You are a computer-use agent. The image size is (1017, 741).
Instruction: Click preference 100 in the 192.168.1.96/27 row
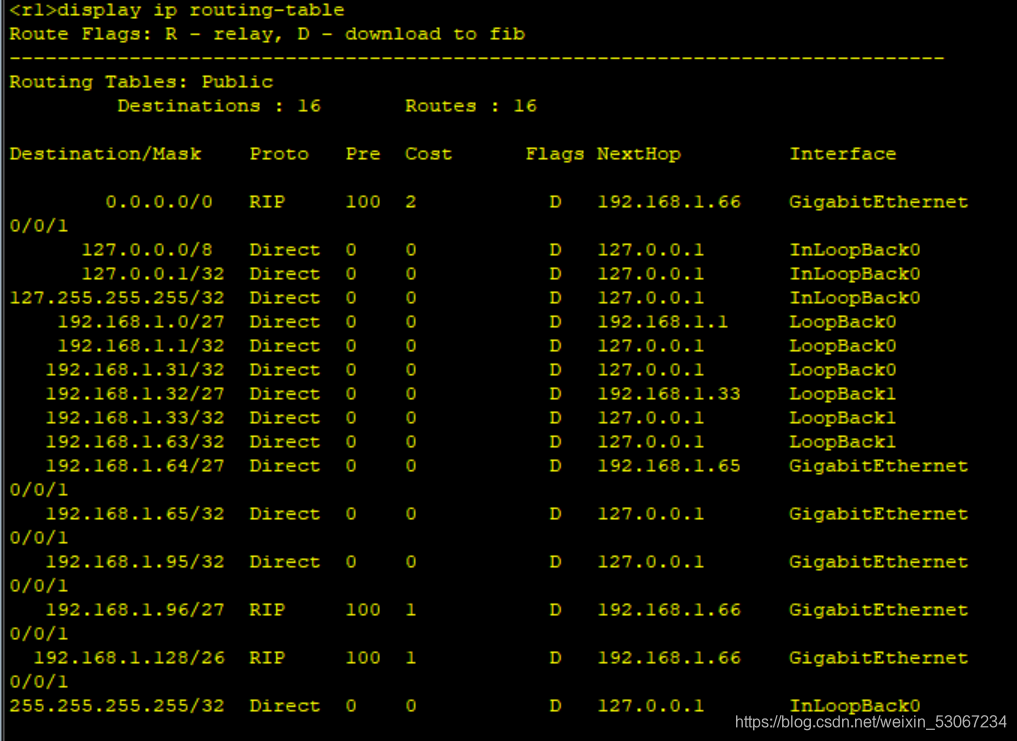click(363, 610)
